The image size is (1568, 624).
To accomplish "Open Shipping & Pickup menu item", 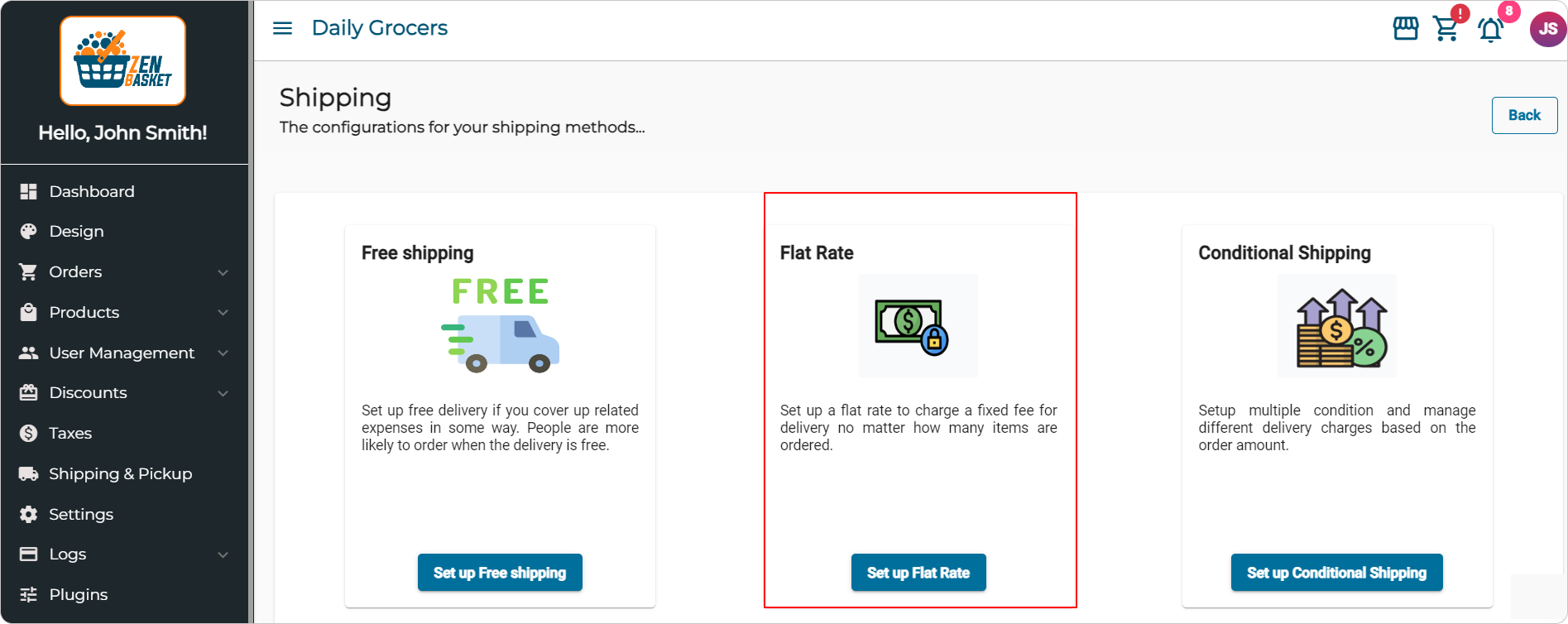I will click(x=120, y=473).
